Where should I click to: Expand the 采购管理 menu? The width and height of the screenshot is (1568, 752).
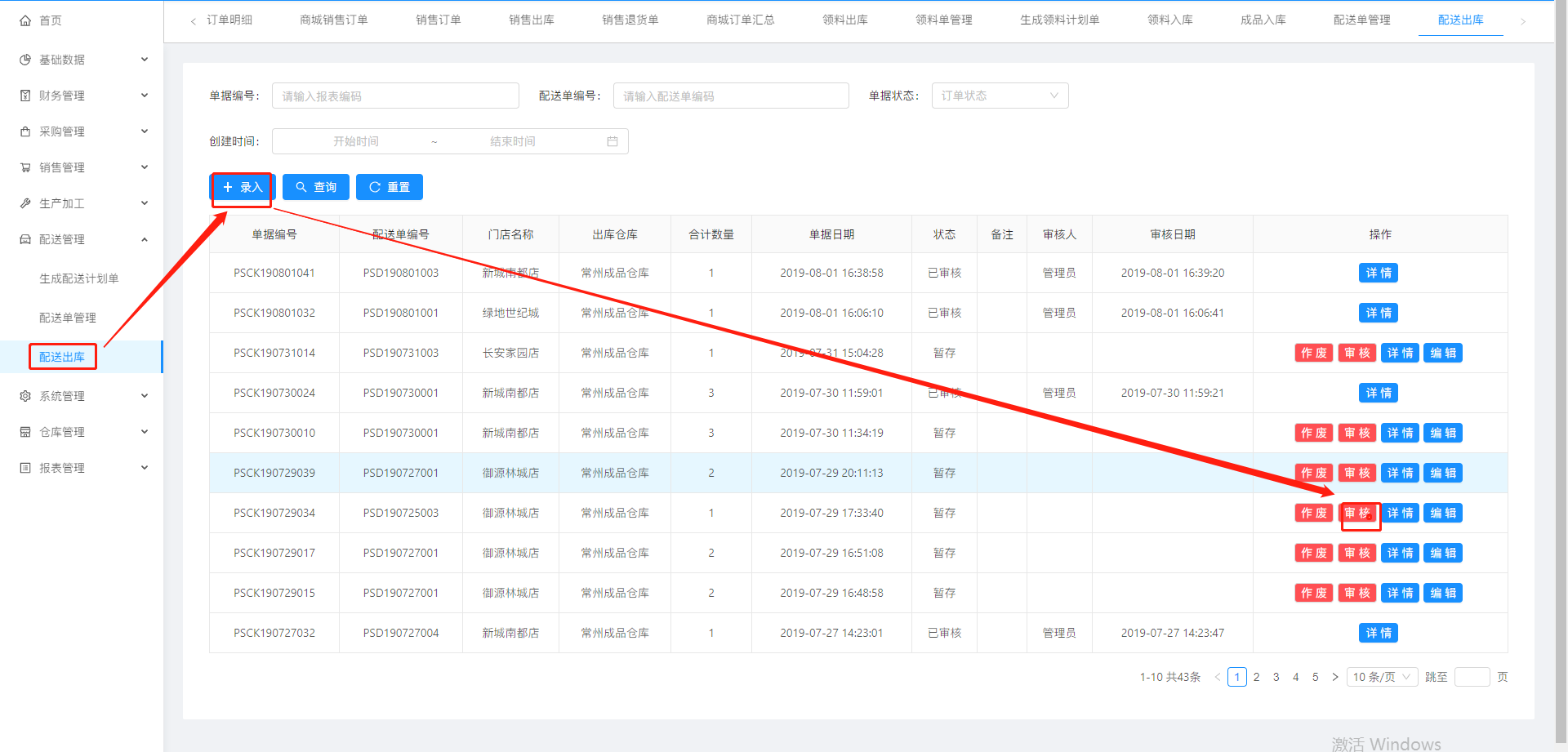pyautogui.click(x=145, y=131)
